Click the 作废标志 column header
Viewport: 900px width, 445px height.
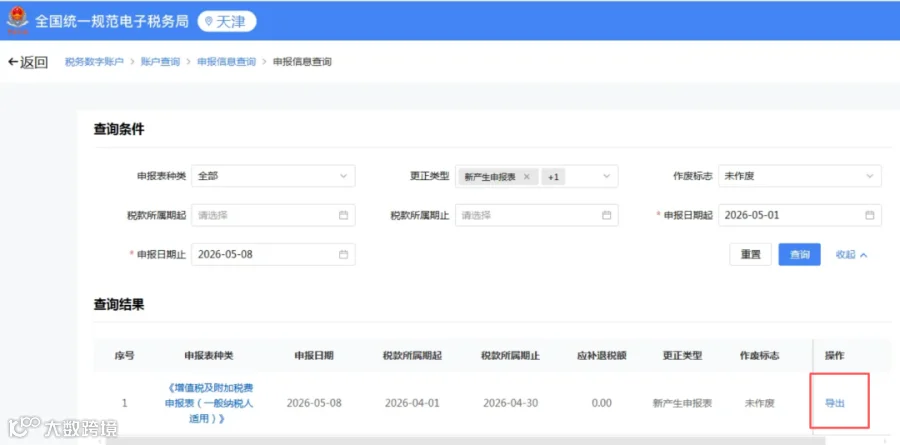pos(759,355)
